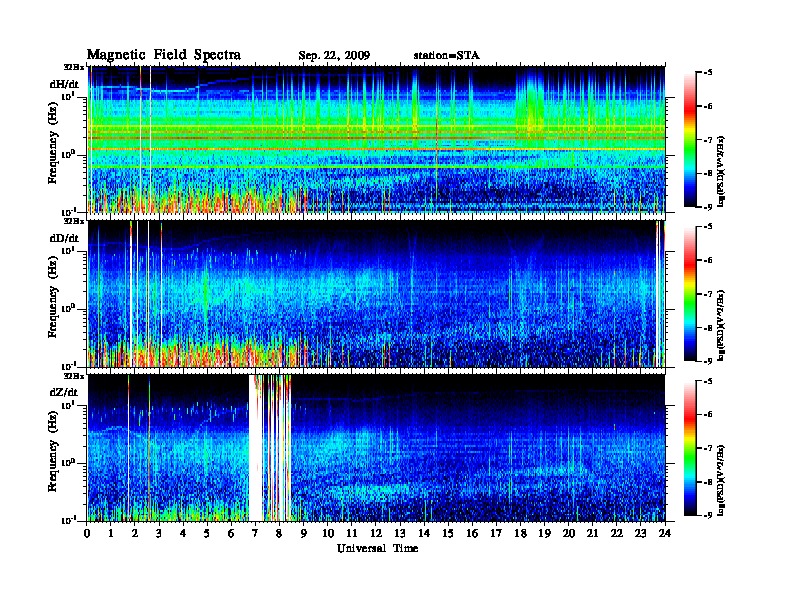
Task: Click hour 7 tick label on Universal Time axis
Action: [x=256, y=534]
